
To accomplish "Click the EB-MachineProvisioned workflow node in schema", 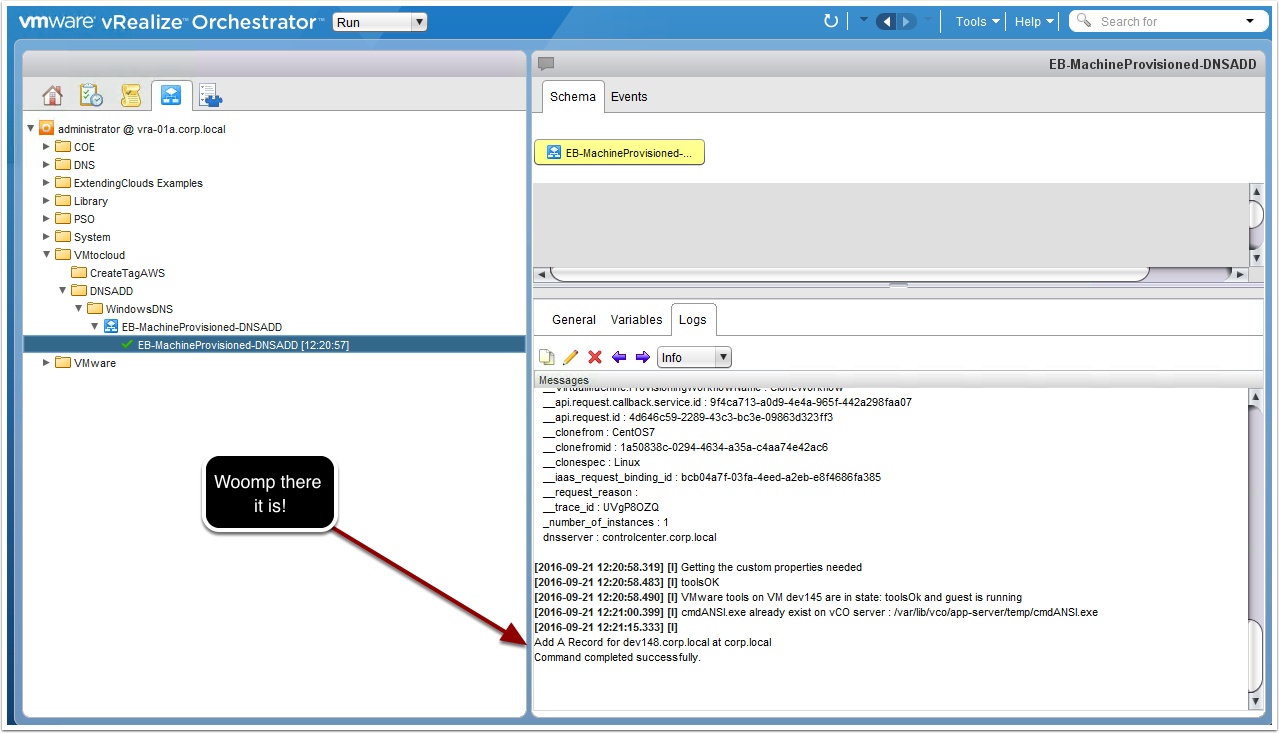I will tap(620, 152).
